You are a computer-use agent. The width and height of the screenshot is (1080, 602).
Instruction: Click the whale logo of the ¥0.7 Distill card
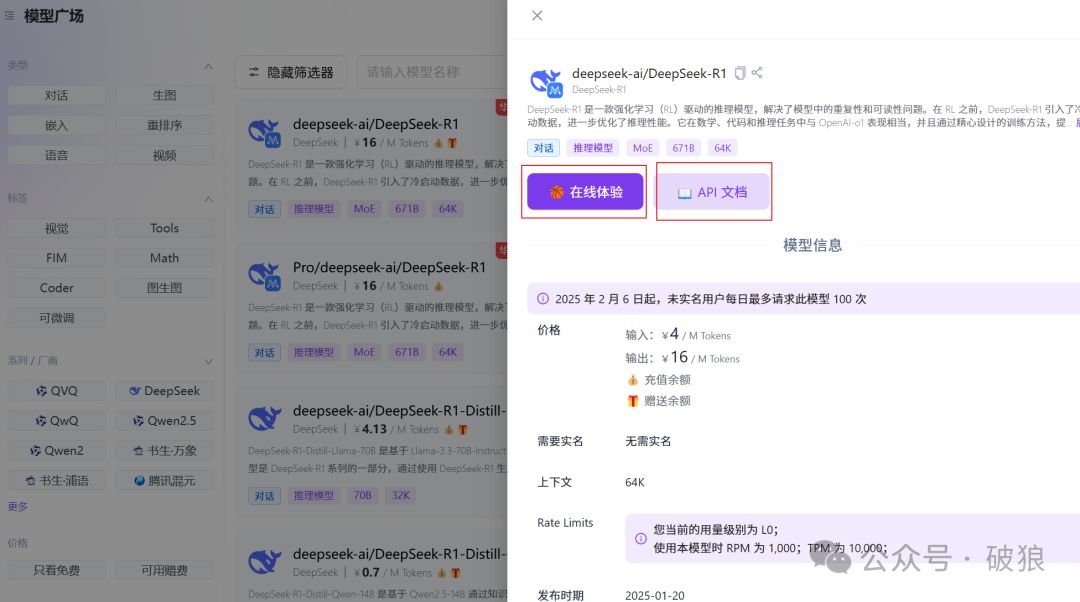(x=264, y=562)
